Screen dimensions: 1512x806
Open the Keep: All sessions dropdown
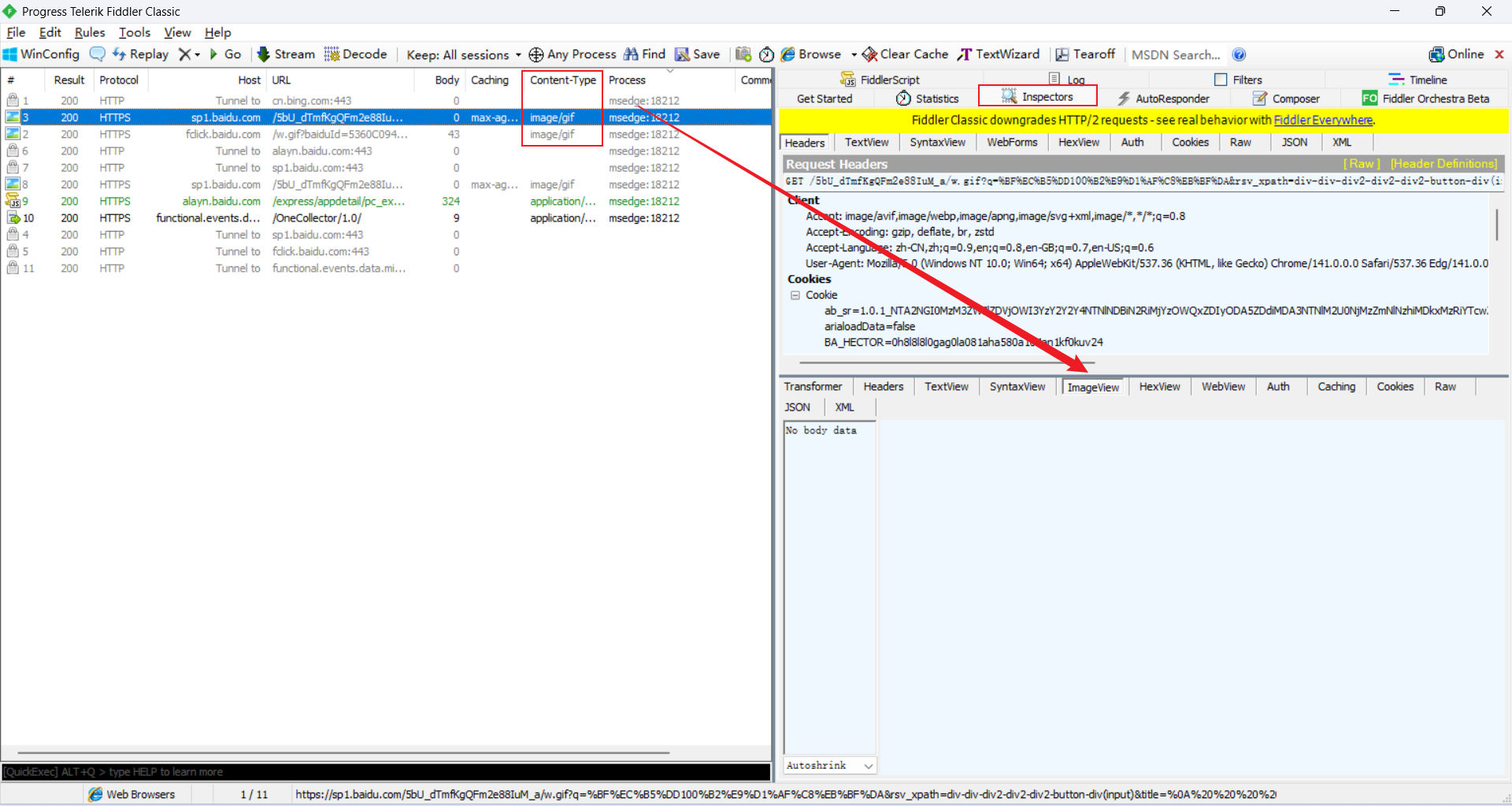coord(464,54)
